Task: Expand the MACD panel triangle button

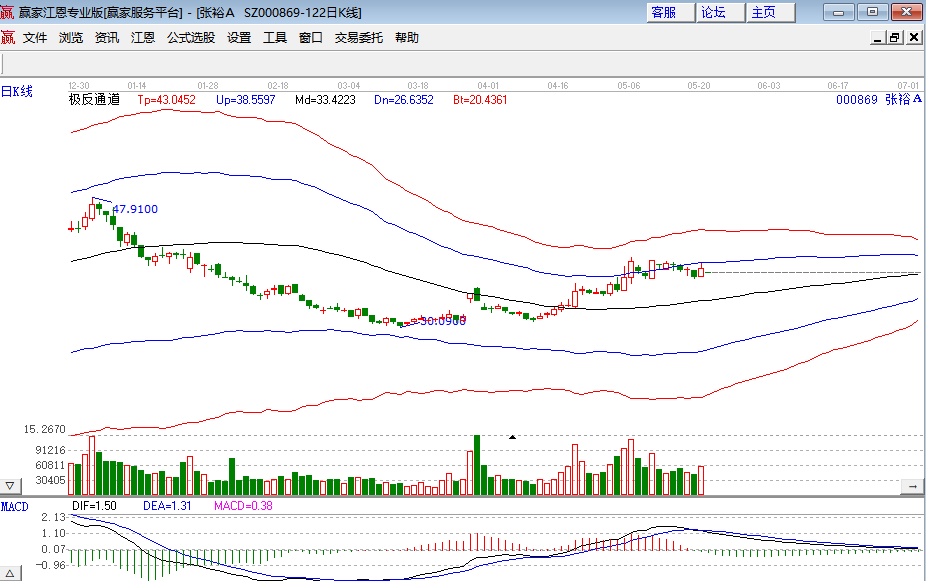Action: pos(9,572)
